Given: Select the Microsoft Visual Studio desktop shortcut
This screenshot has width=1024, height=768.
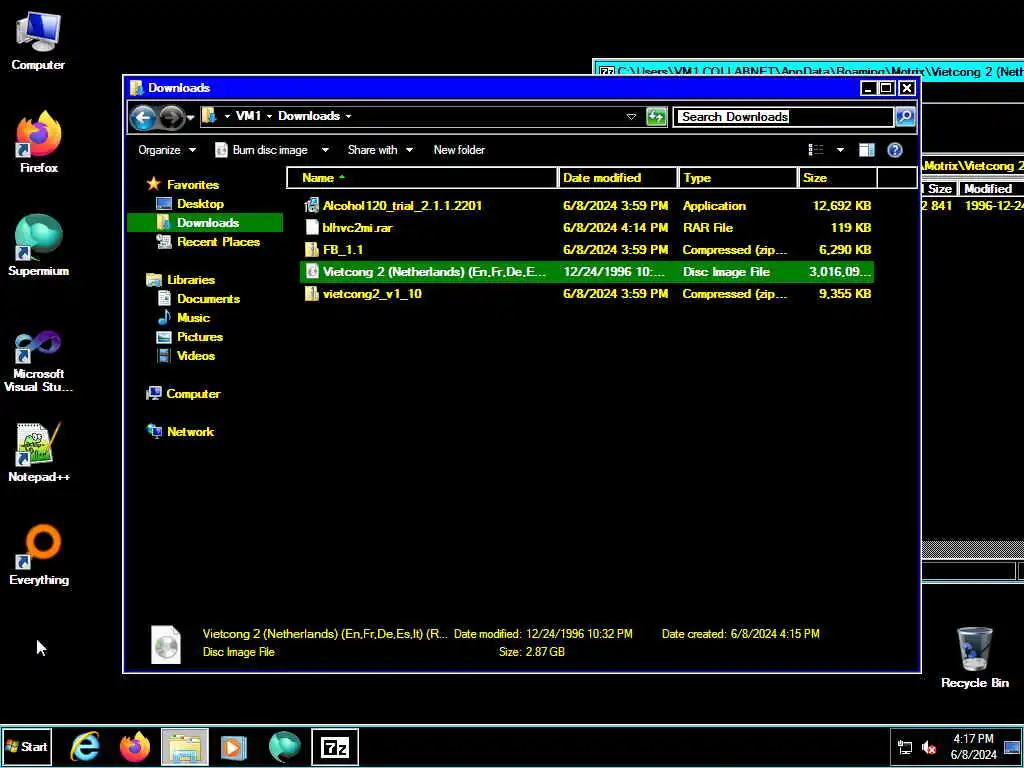Looking at the screenshot, I should click(38, 361).
